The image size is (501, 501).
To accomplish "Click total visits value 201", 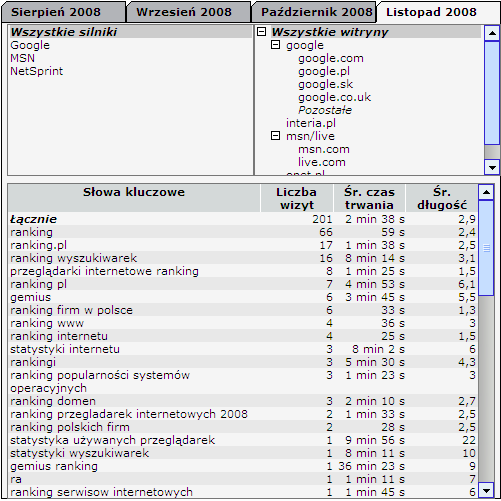I will pos(322,219).
